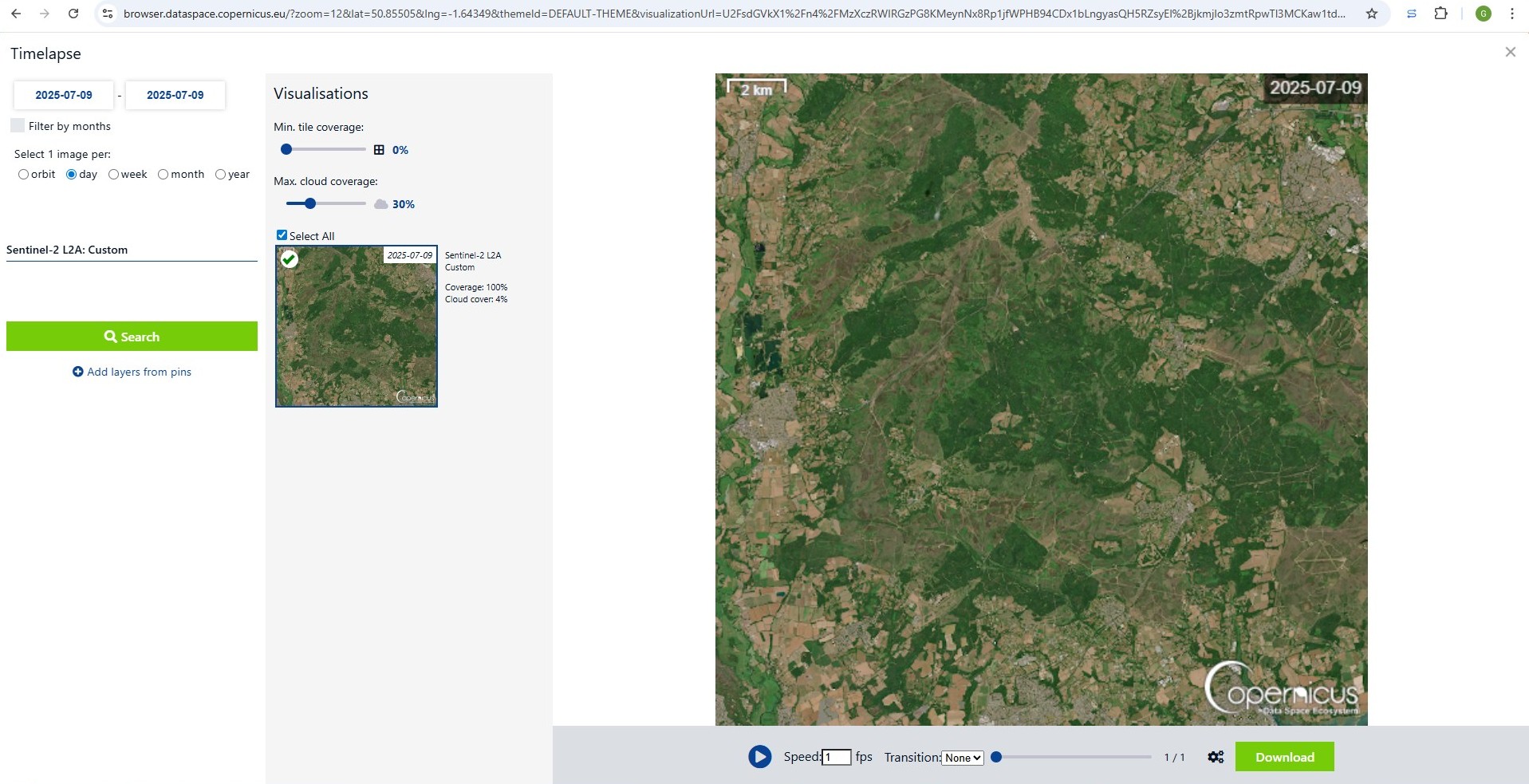The height and width of the screenshot is (784, 1529).
Task: Click the green Search button
Action: [x=132, y=337]
